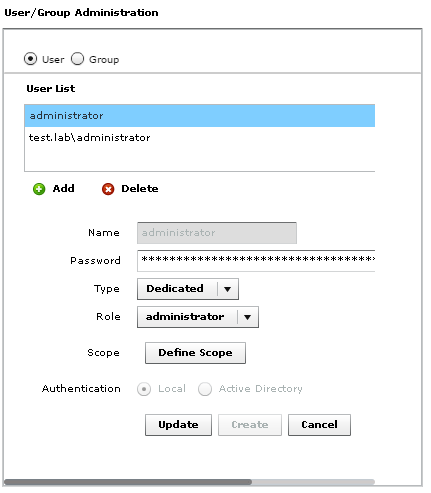Click the administrator role combo box
Viewport: 431px width, 493px height.
point(198,317)
